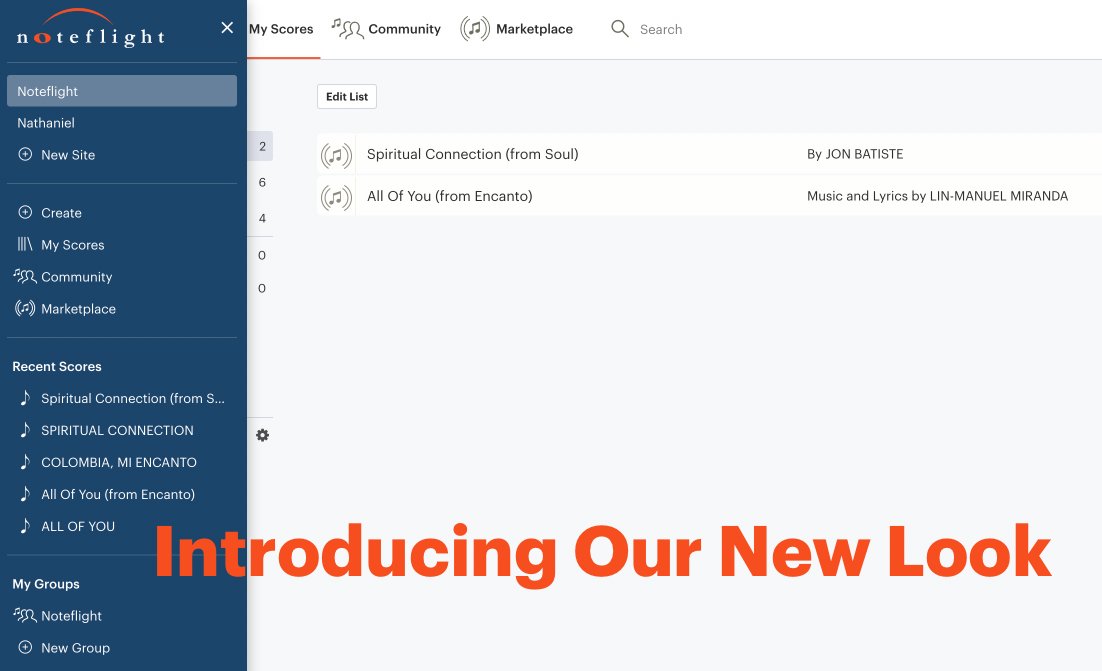Open recent score All Of You (from Encanto) in sidebar
Viewport: 1102px width, 671px height.
pos(118,495)
